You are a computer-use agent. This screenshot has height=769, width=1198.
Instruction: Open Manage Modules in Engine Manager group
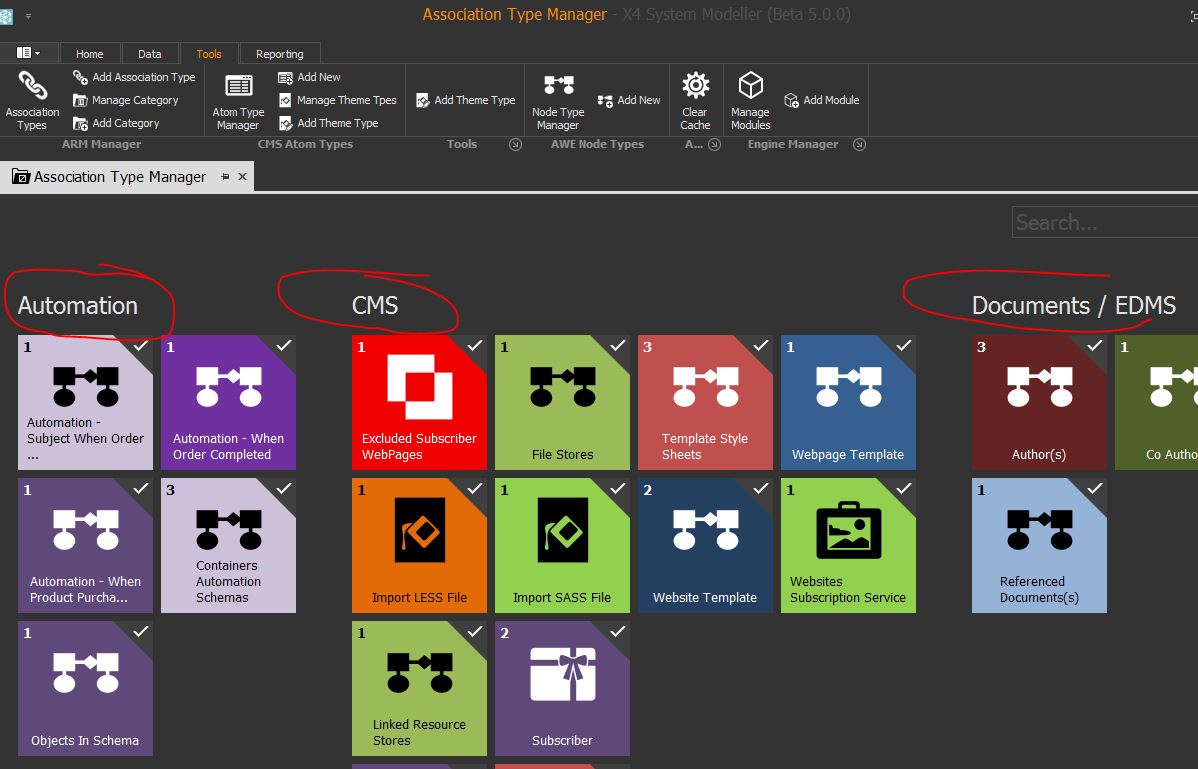point(750,100)
